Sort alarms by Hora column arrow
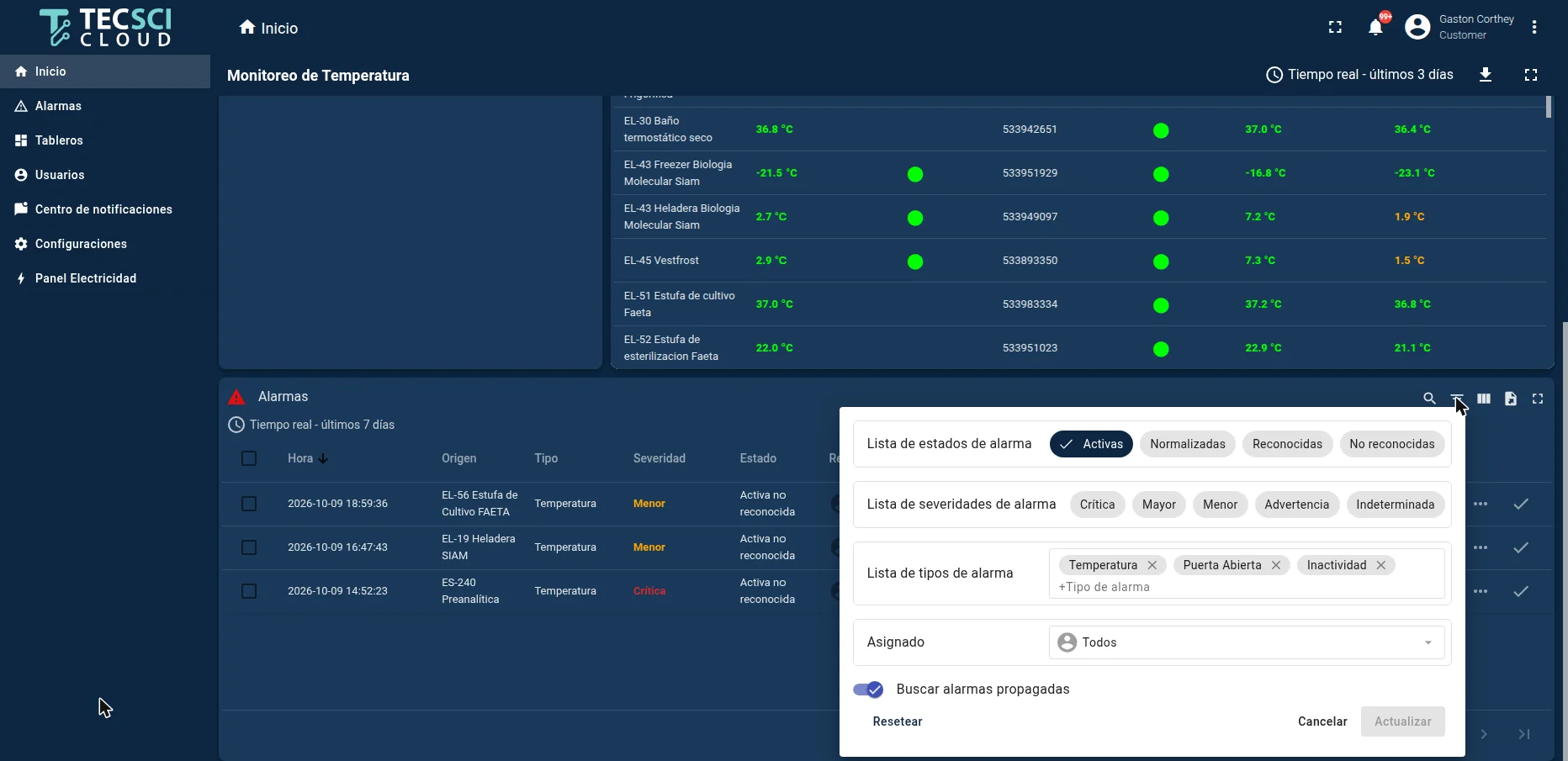 coord(323,458)
